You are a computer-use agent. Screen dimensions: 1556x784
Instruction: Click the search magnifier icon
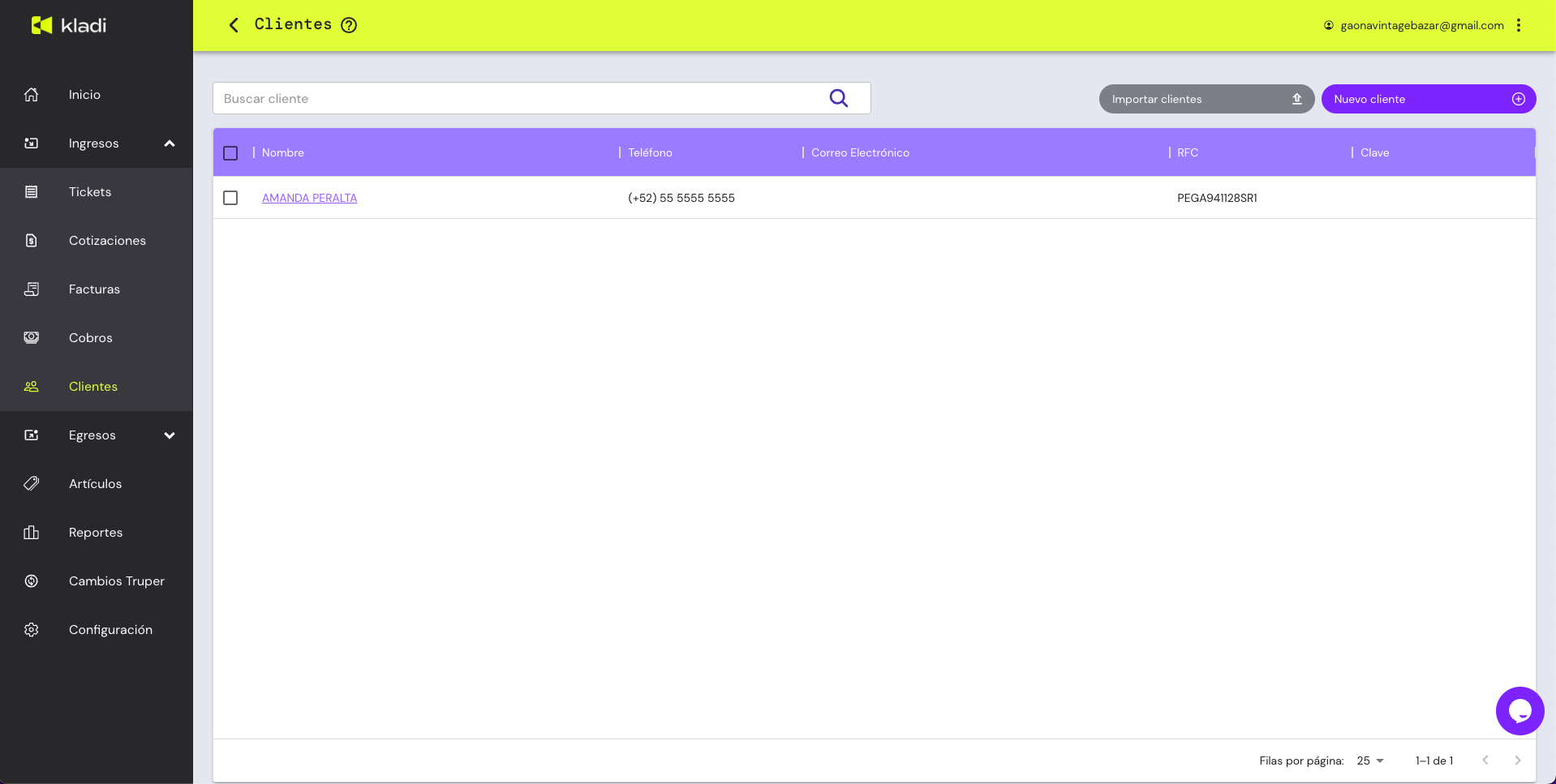pos(838,98)
